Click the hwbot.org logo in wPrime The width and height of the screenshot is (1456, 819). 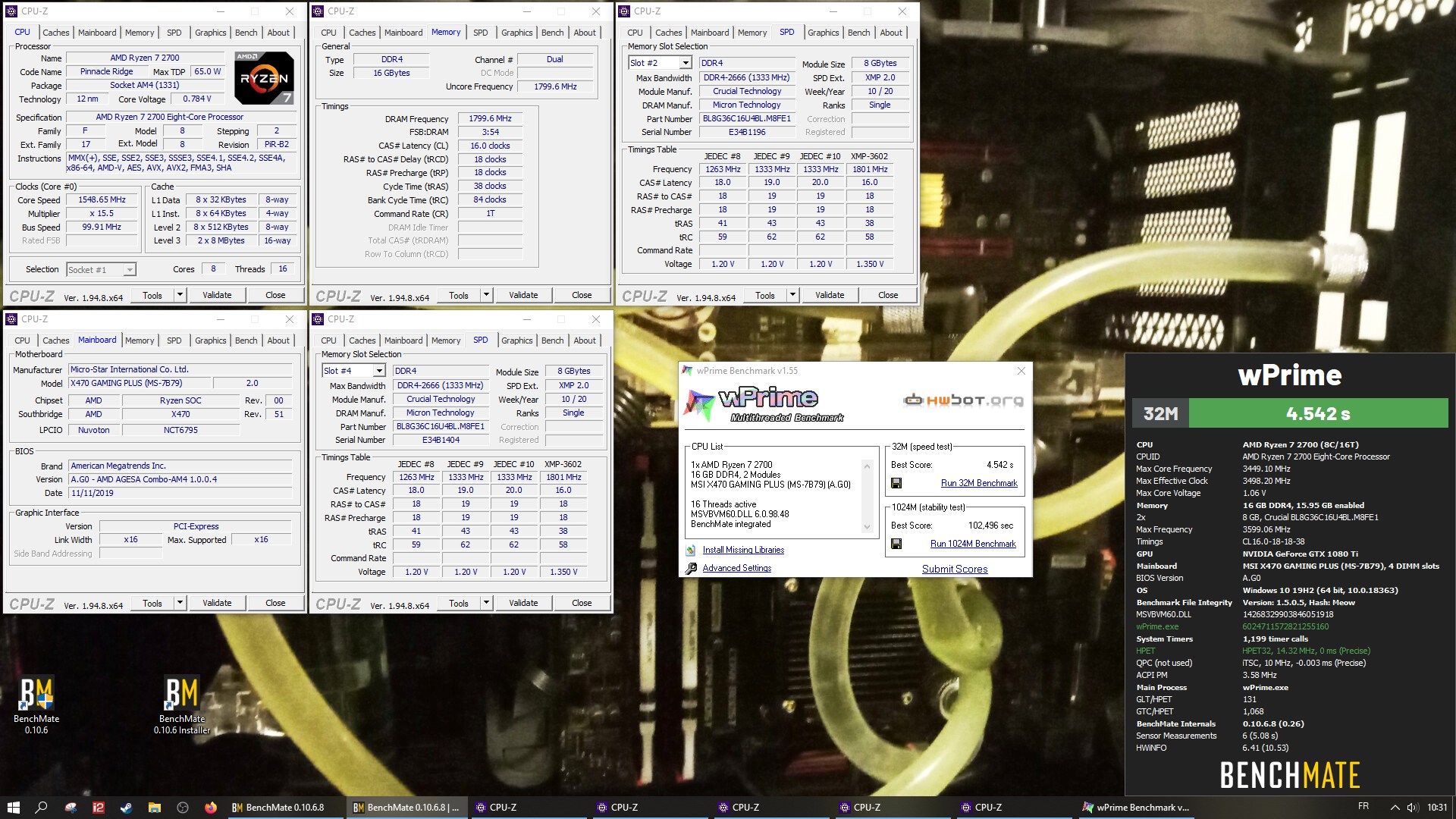pyautogui.click(x=963, y=400)
